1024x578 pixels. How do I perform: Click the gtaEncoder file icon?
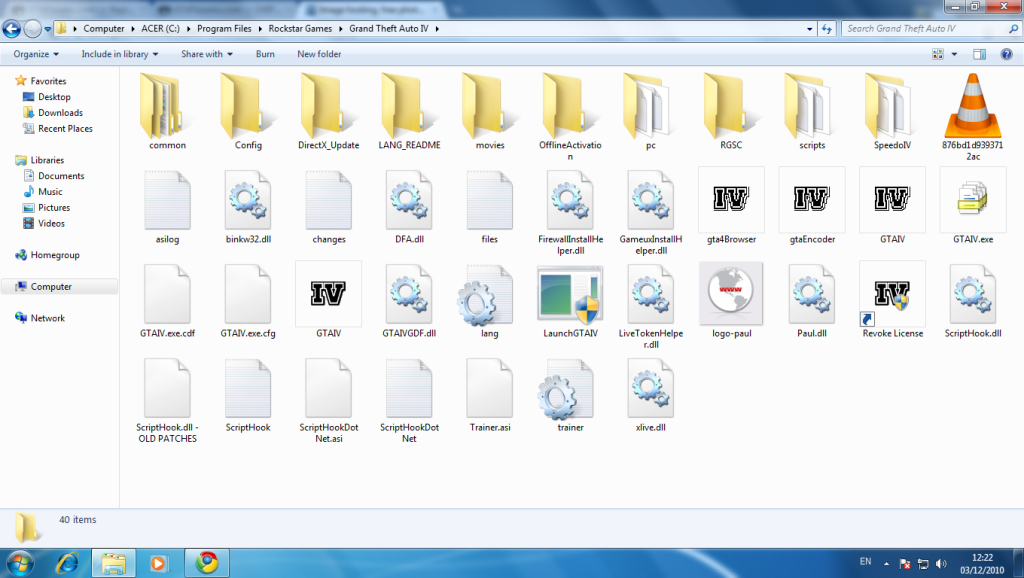pyautogui.click(x=812, y=200)
